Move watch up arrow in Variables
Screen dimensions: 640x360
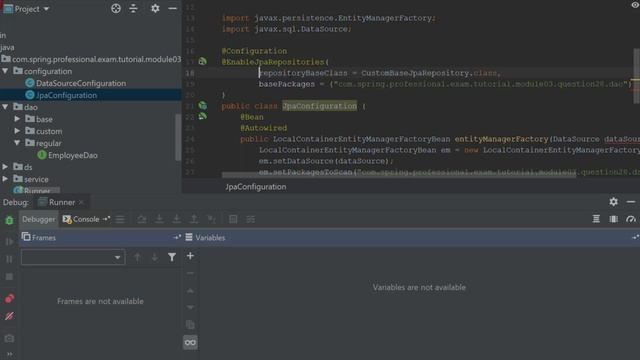pyautogui.click(x=190, y=291)
